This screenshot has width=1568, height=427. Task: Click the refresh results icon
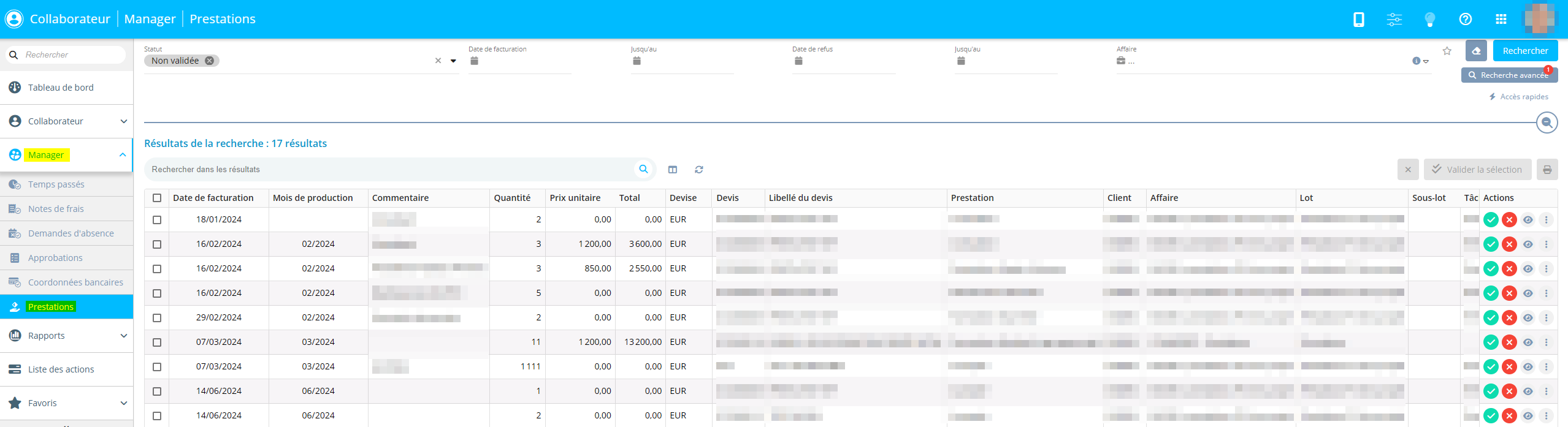[x=698, y=170]
